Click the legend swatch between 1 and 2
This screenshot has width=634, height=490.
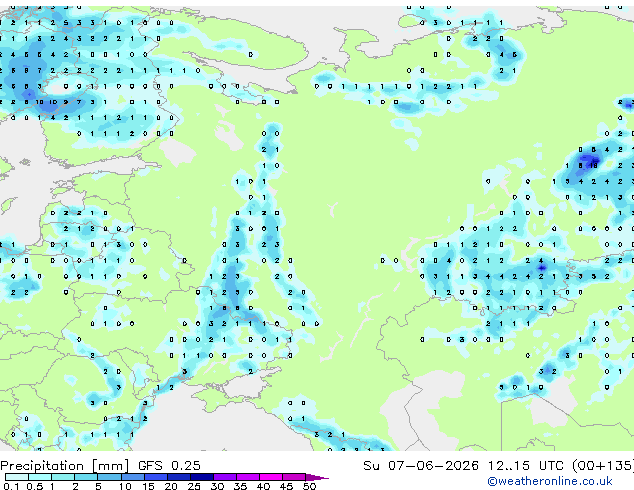tap(63, 477)
